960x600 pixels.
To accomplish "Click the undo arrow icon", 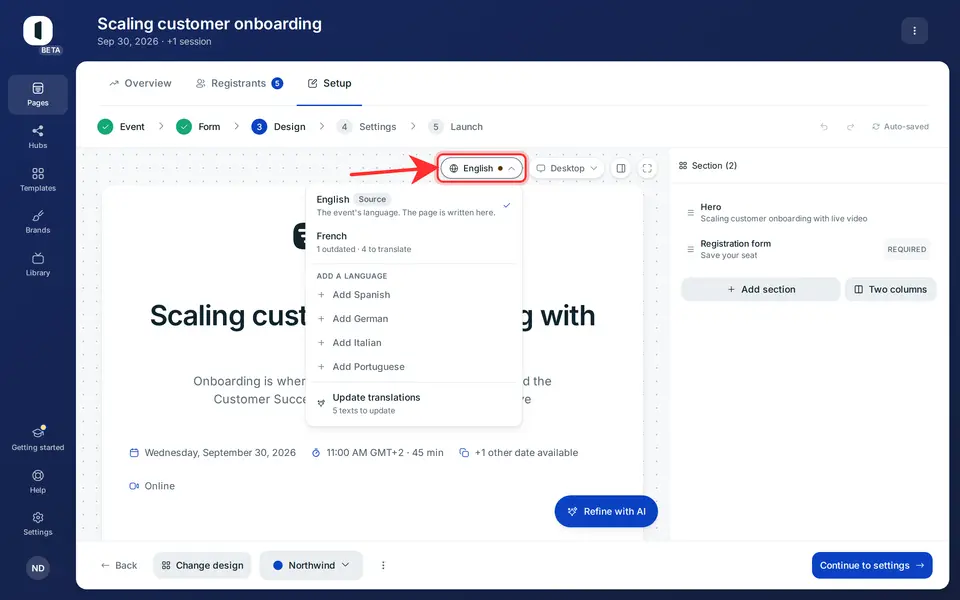I will (824, 127).
